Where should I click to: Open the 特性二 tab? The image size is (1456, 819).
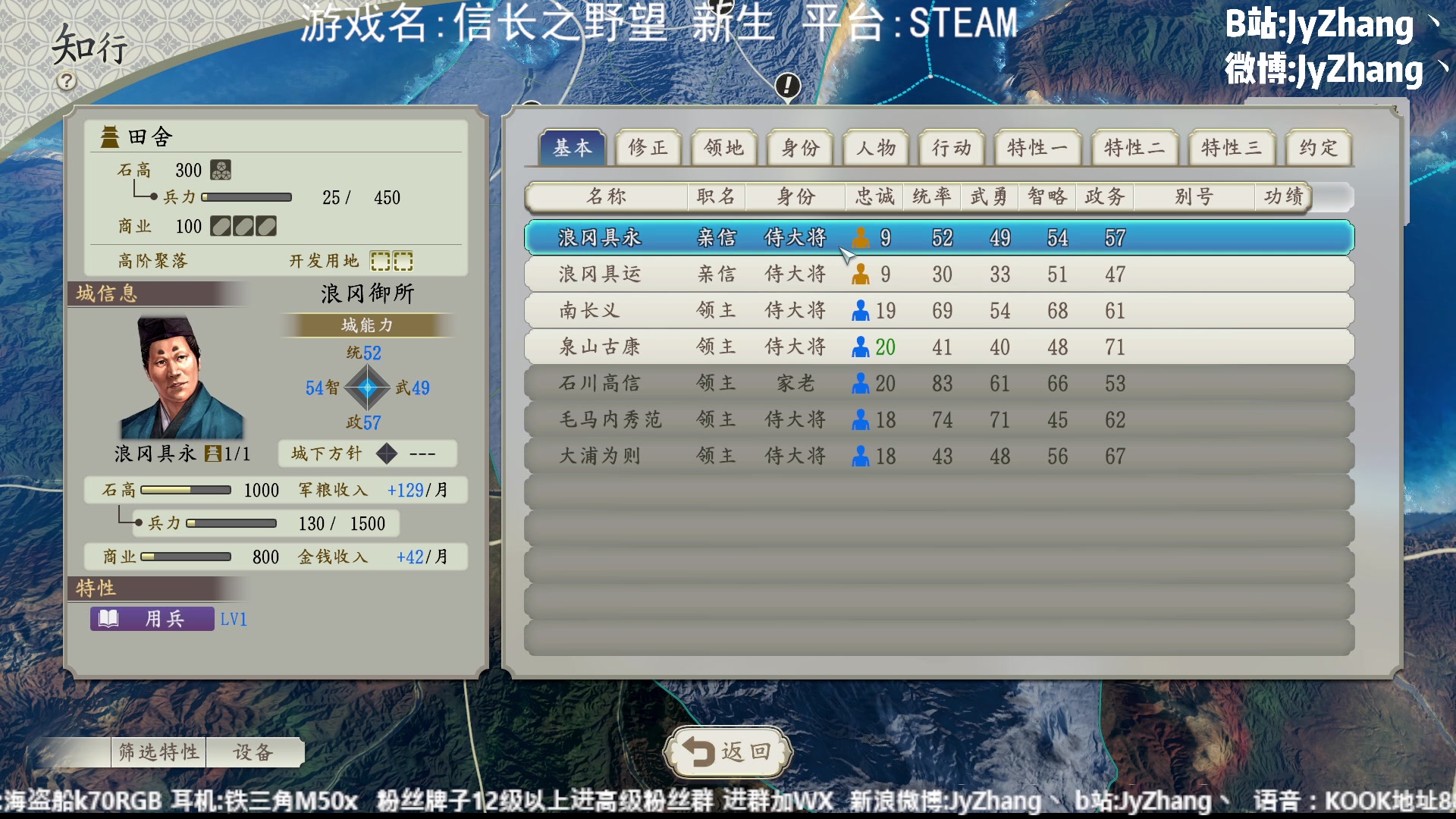pyautogui.click(x=1134, y=148)
